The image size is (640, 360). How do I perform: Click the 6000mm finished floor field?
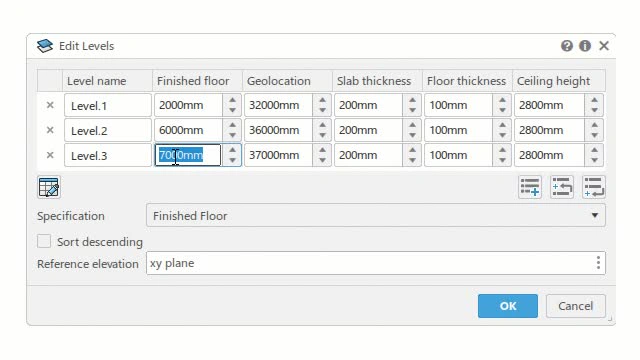coord(189,130)
